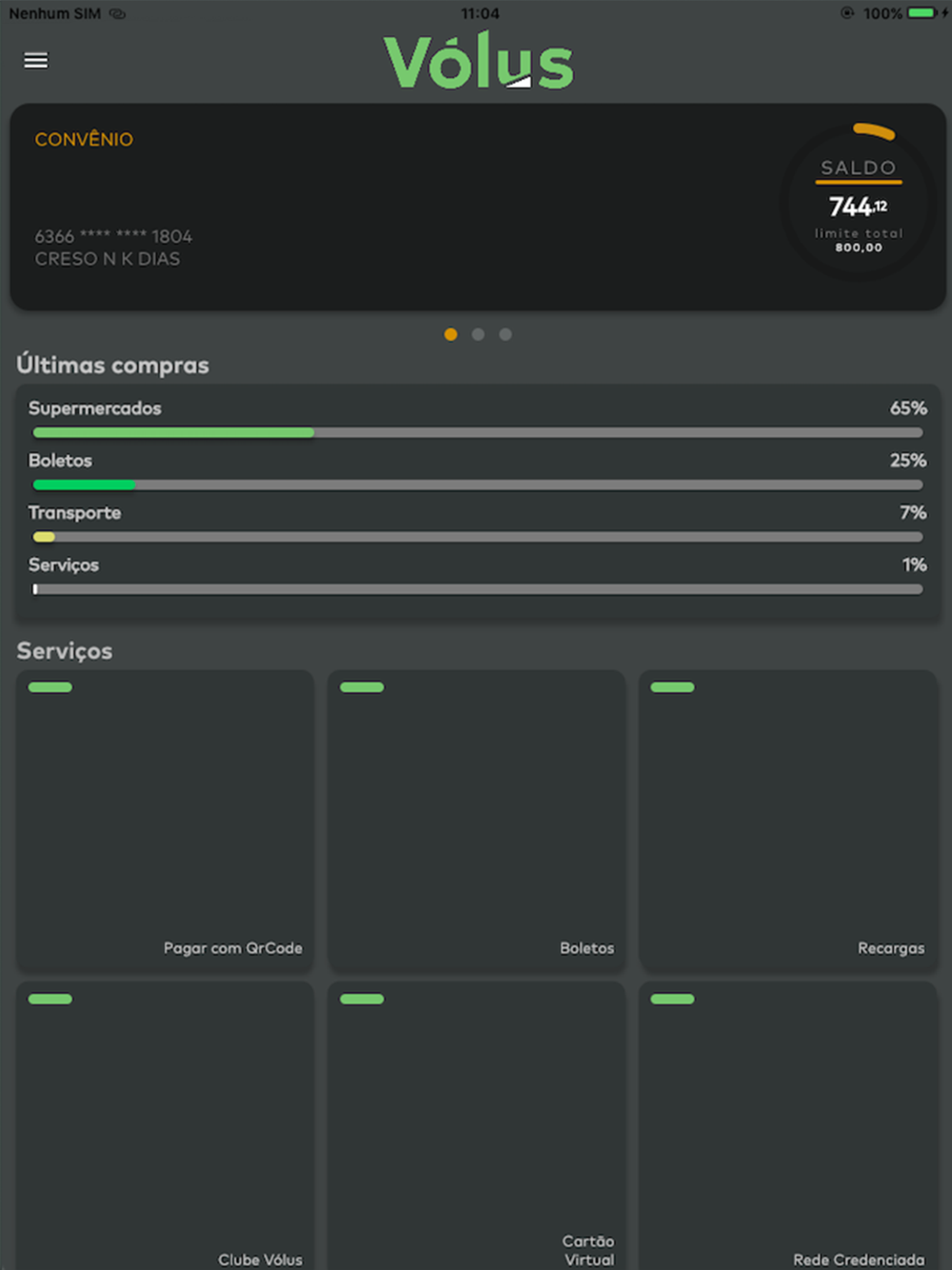
Task: Click the Boletos progress bar
Action: [x=478, y=486]
